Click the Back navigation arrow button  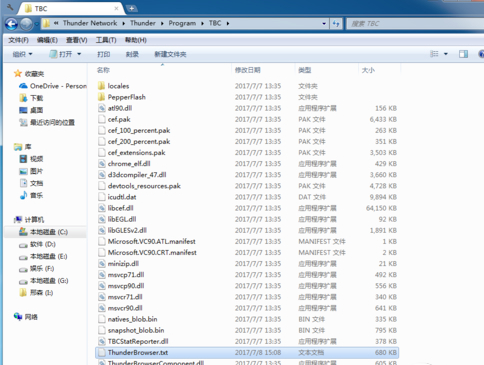click(x=11, y=24)
